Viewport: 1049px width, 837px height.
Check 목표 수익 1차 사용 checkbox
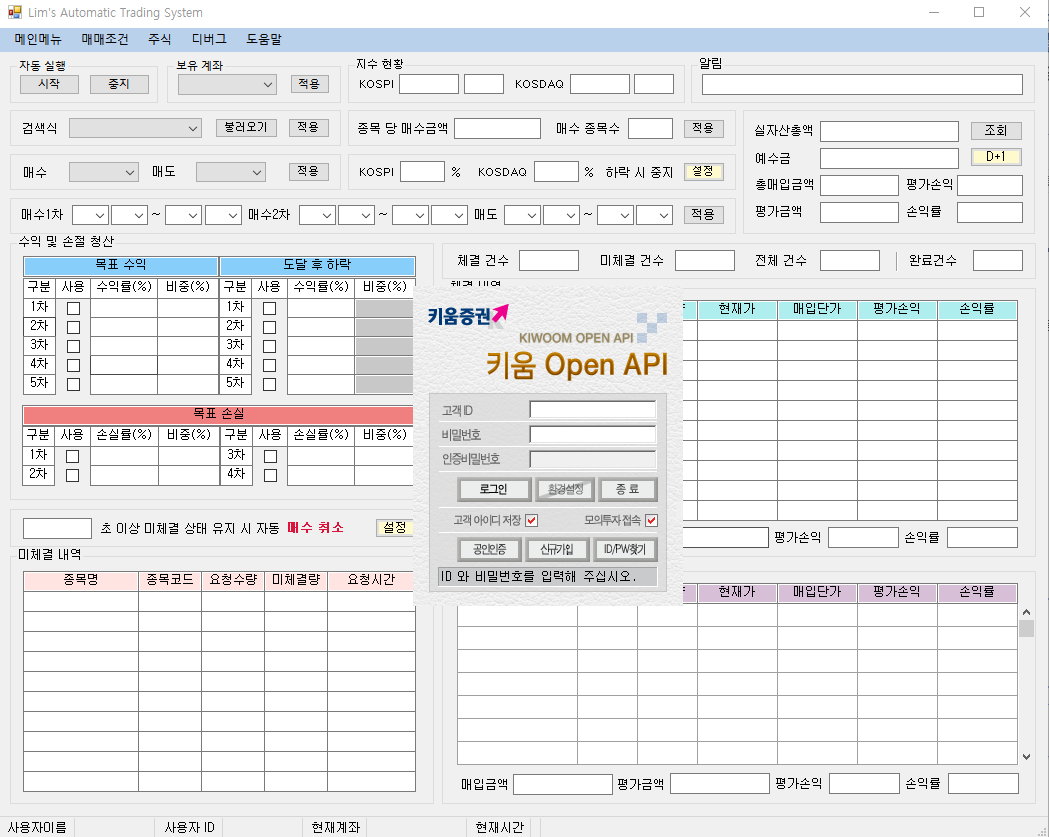[74, 308]
